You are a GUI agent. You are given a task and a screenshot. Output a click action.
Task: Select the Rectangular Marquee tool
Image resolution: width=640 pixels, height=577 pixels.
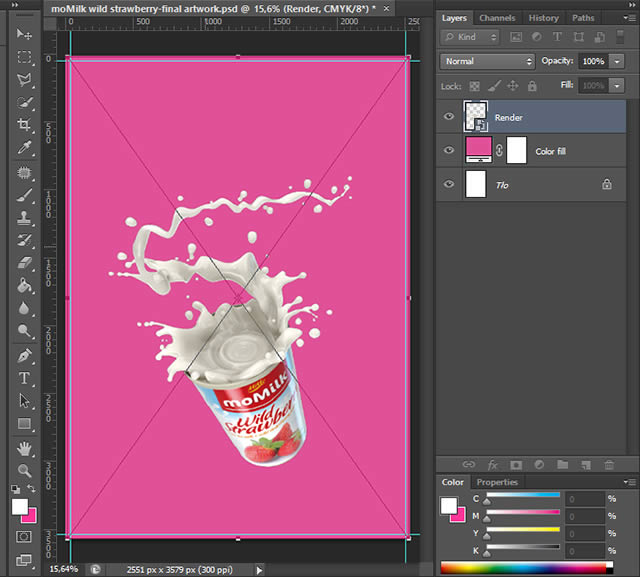pos(24,57)
